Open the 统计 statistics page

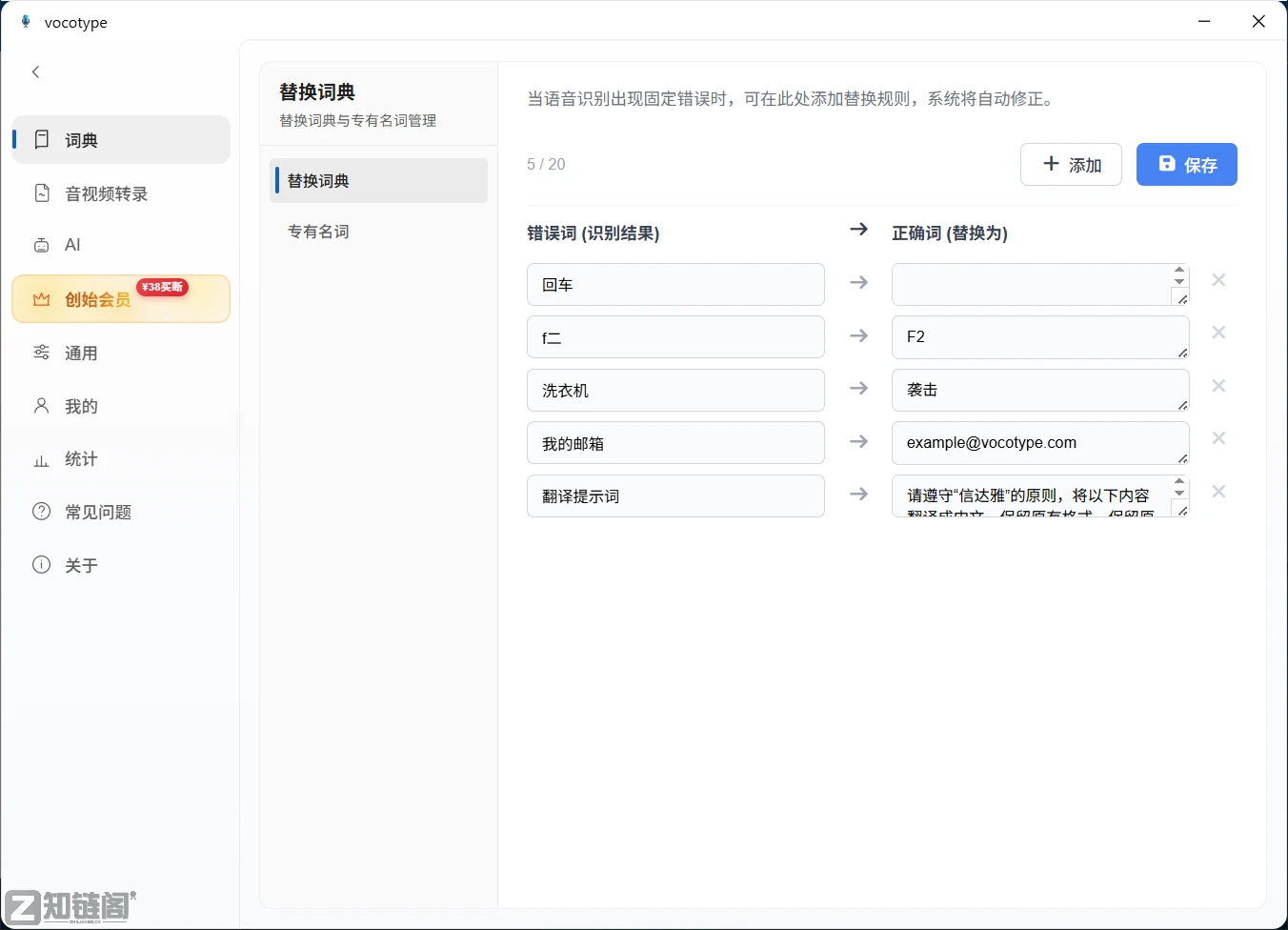(121, 459)
